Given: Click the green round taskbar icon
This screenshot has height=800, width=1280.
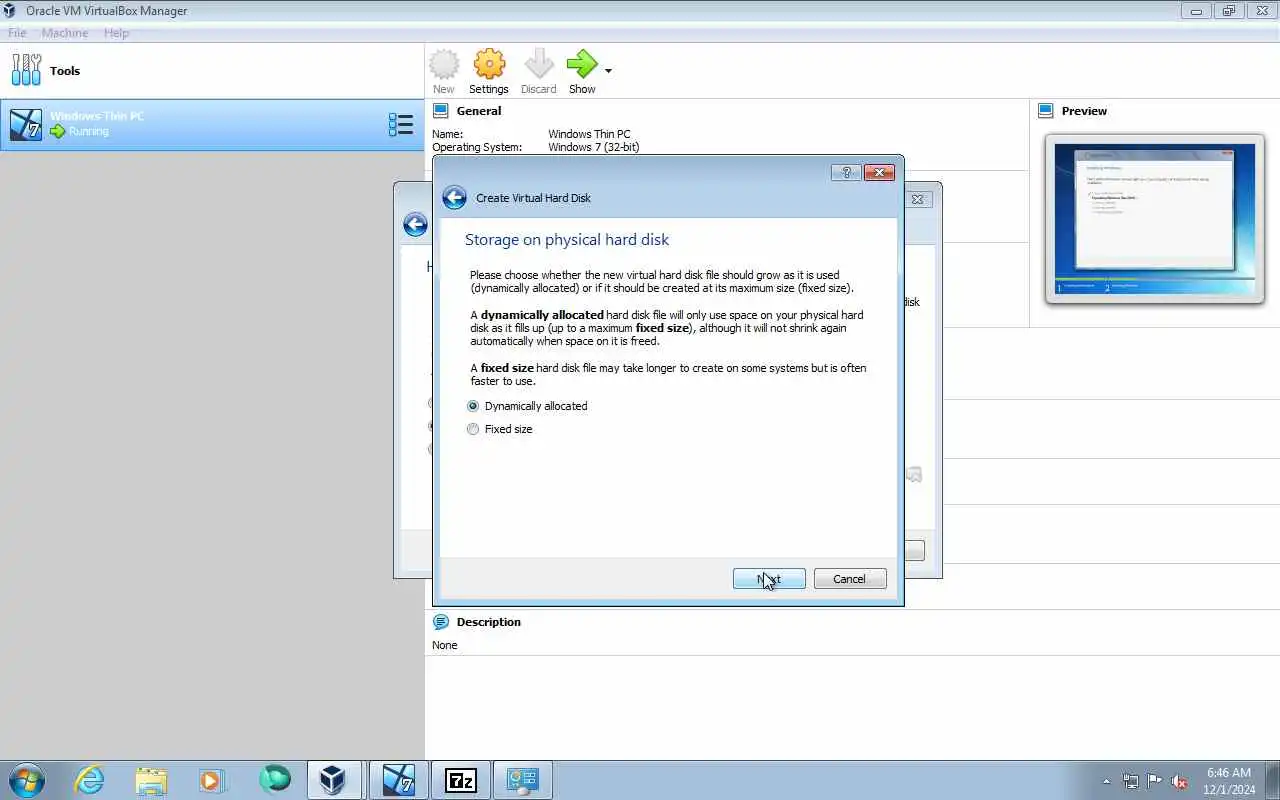Looking at the screenshot, I should point(274,779).
